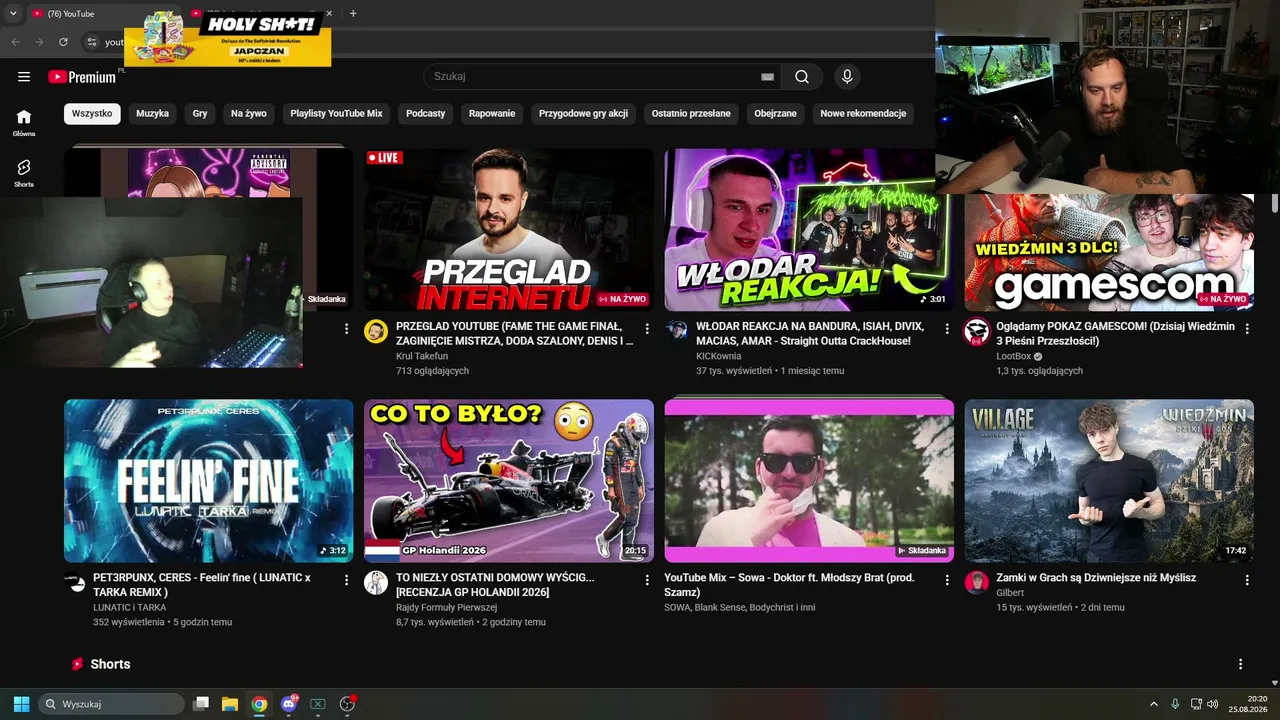This screenshot has width=1280, height=720.
Task: Play the PRZEGLAD INTERNETU live thumbnail
Action: click(508, 230)
